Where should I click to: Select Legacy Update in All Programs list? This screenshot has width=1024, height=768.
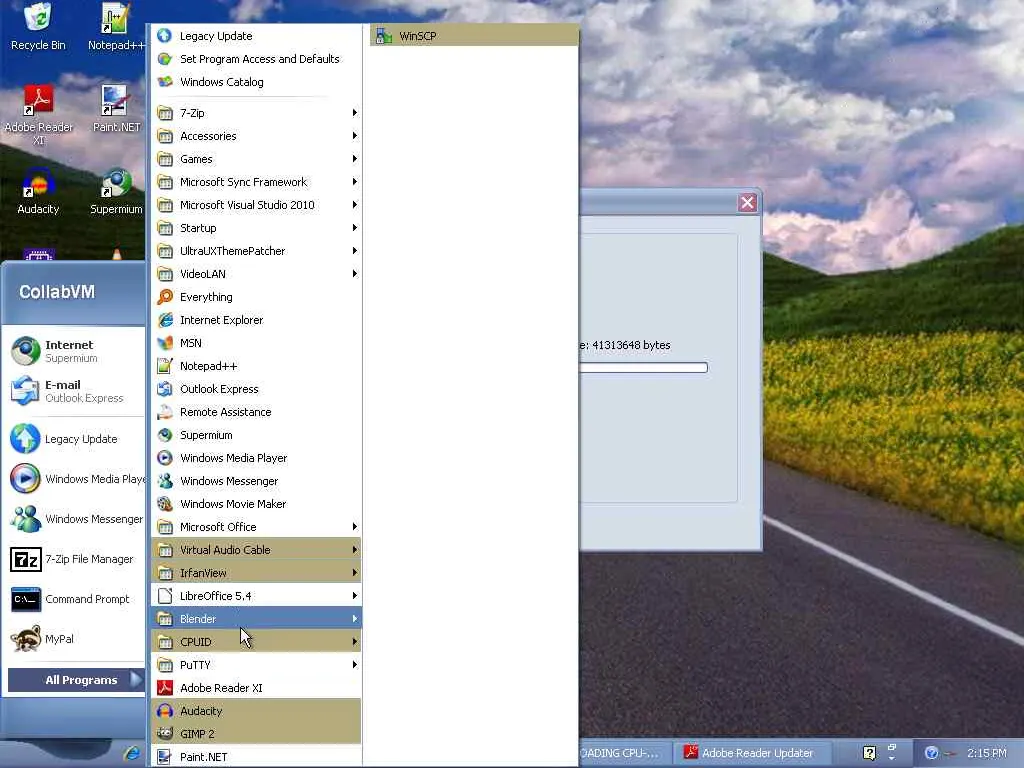(x=257, y=36)
